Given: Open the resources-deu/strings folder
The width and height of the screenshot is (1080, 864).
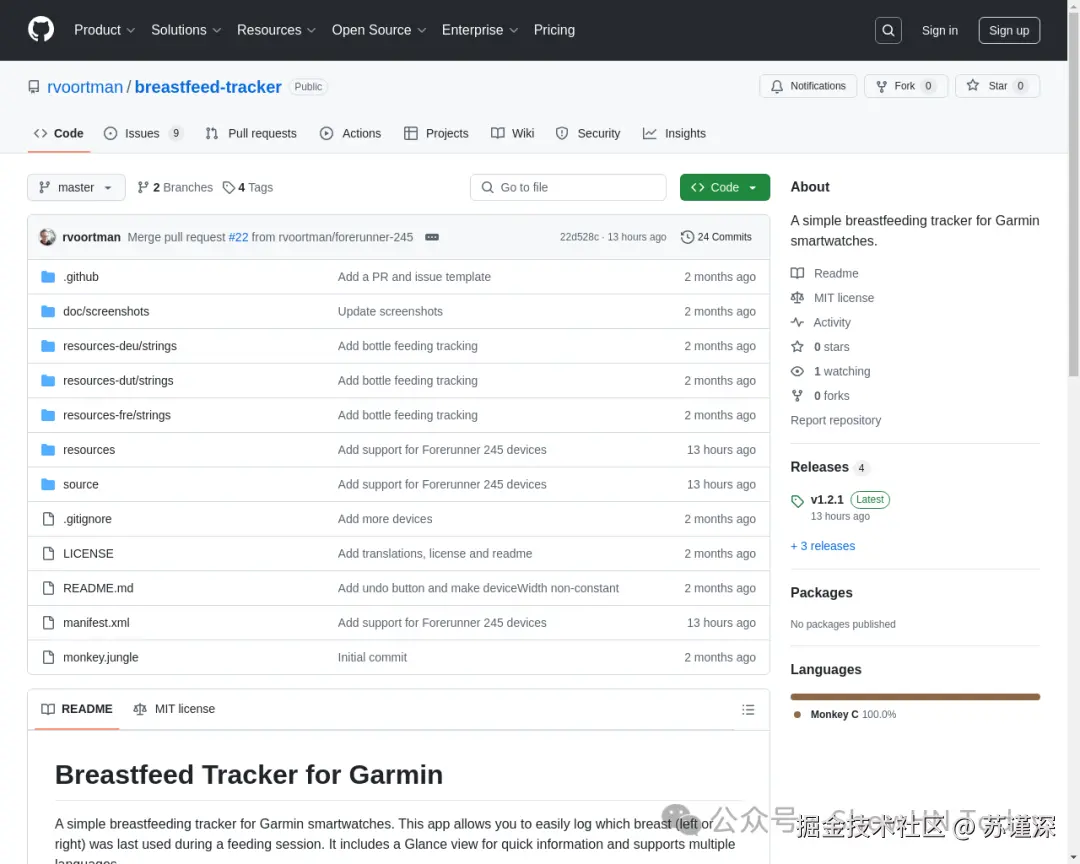Looking at the screenshot, I should tap(120, 346).
